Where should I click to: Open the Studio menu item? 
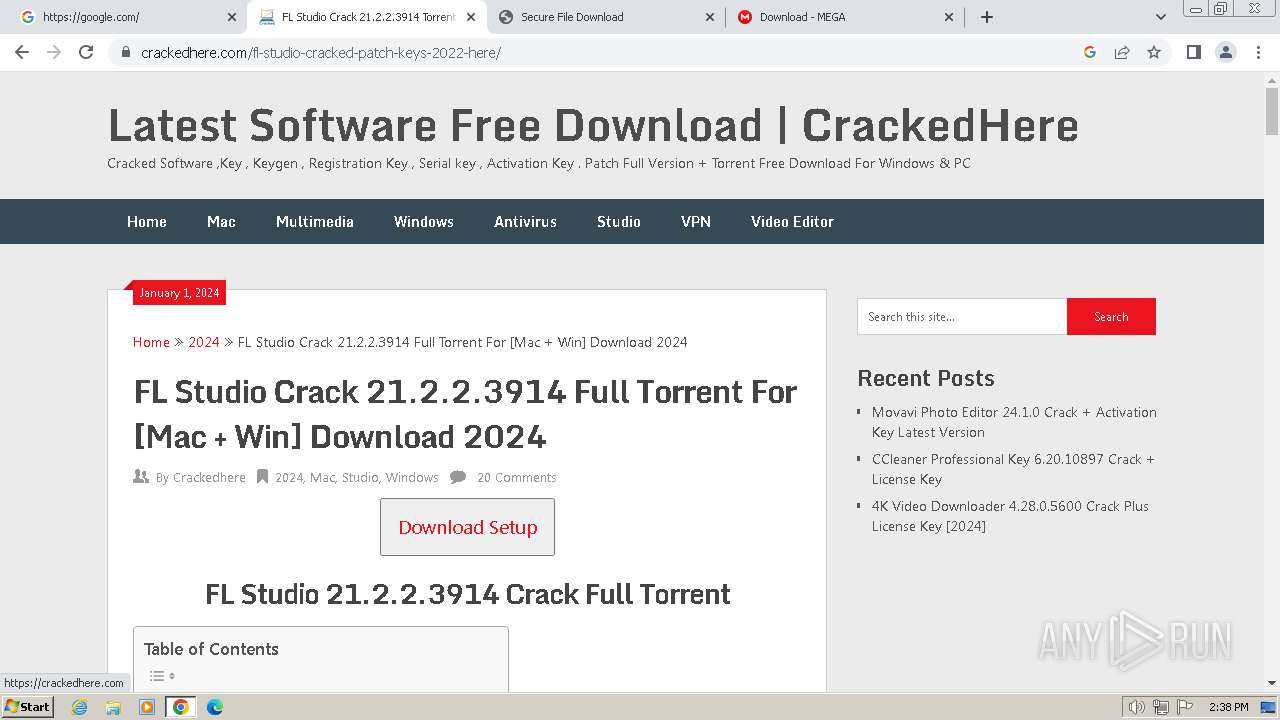coord(619,222)
